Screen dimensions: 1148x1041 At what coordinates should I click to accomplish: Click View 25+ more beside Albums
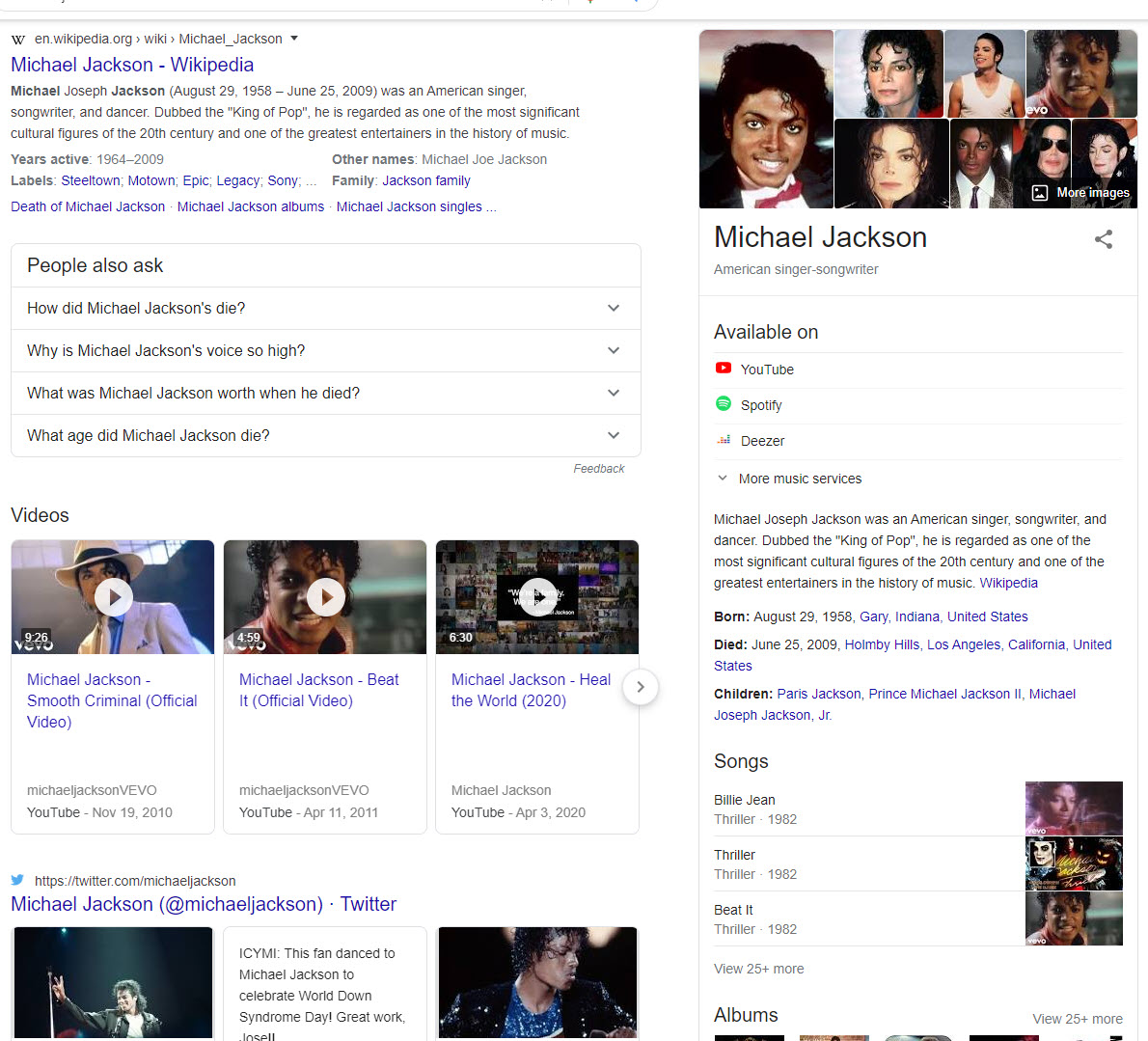[x=1077, y=1018]
